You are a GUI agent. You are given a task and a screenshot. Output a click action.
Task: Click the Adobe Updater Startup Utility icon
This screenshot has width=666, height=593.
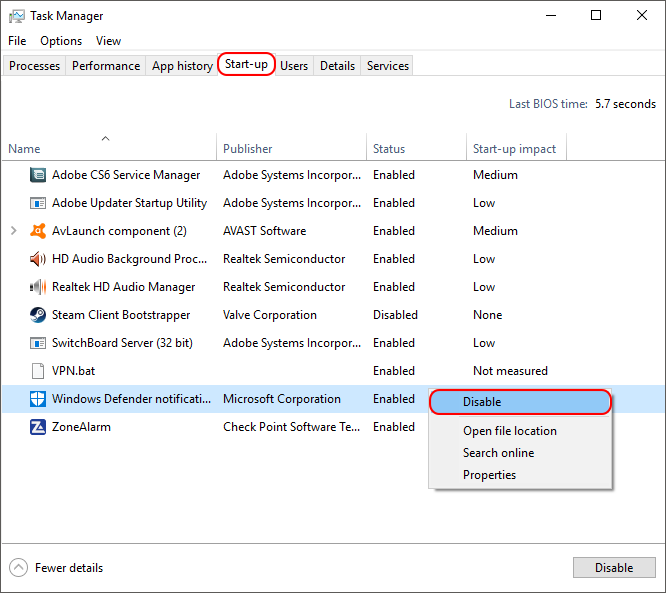38,203
